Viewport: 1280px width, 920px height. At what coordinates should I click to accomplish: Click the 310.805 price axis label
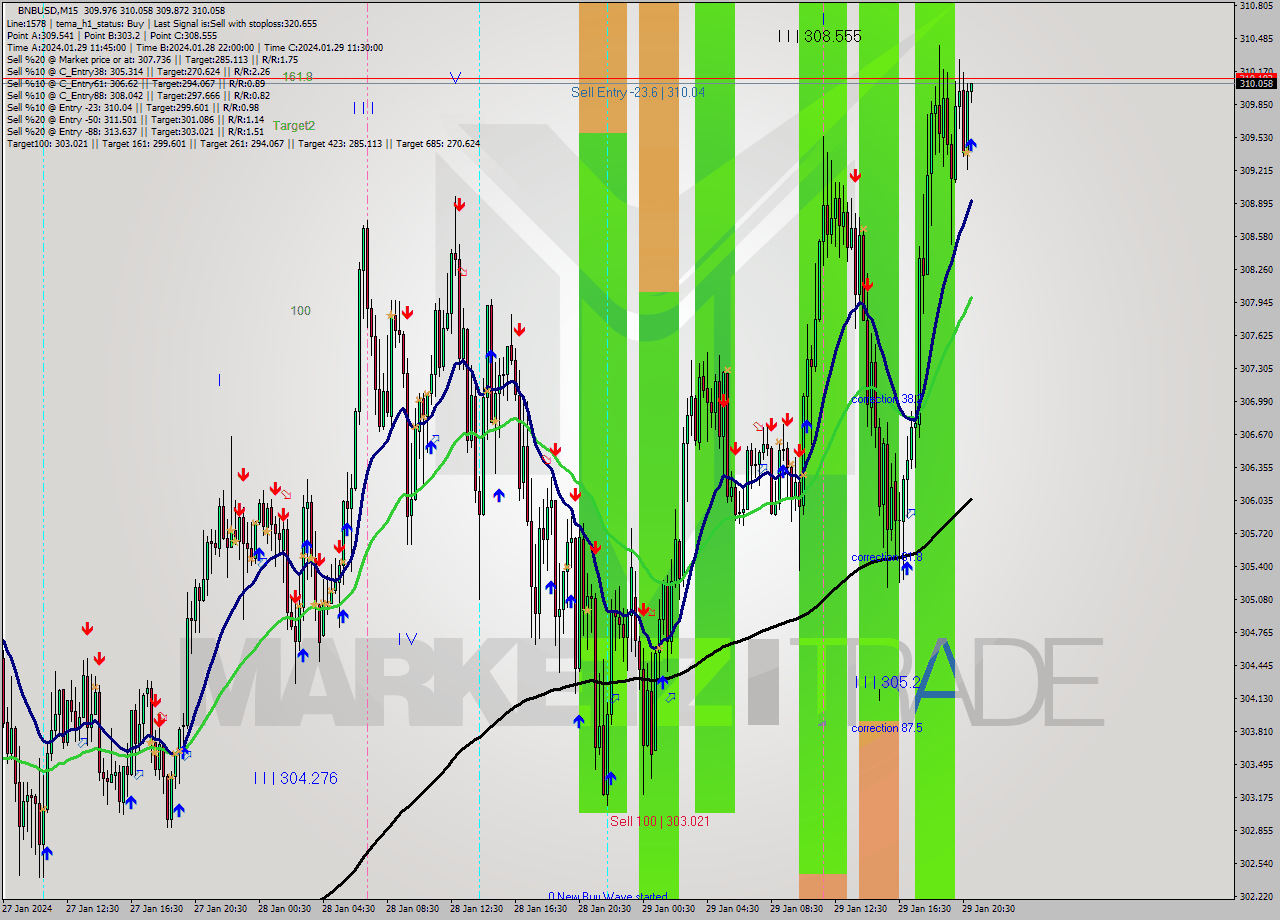click(x=1256, y=6)
